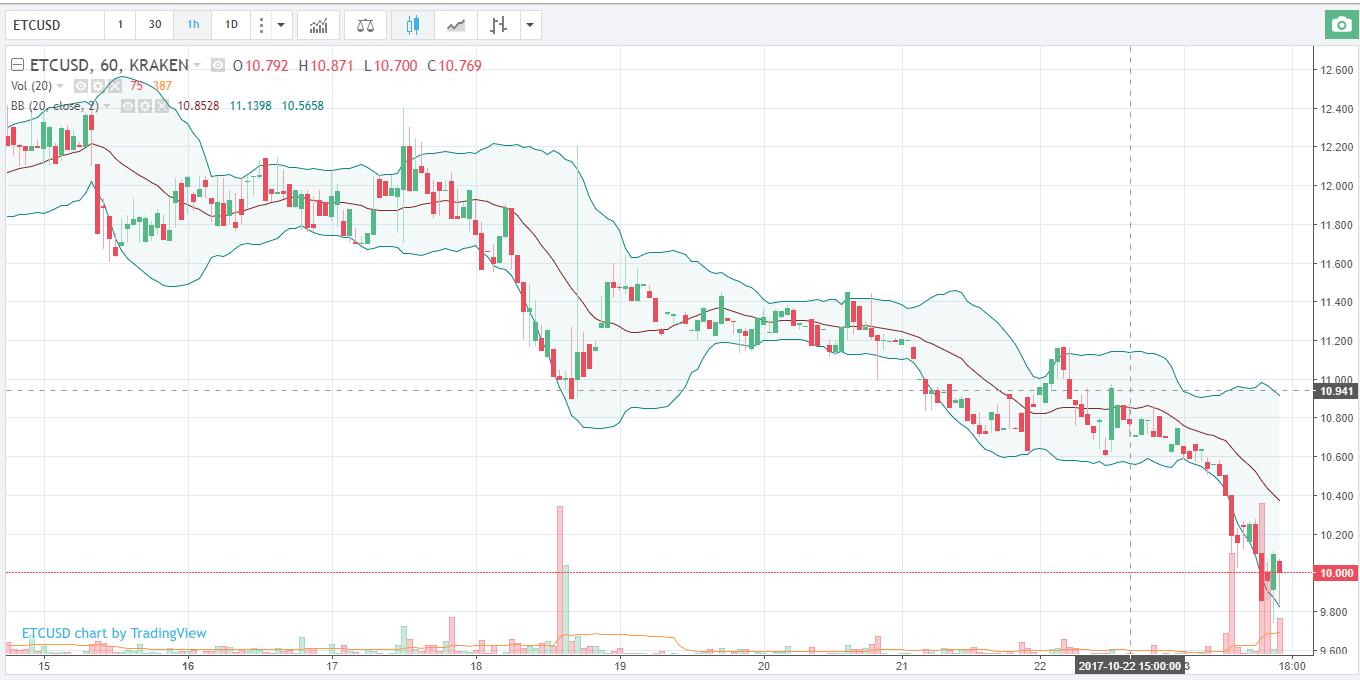Select the Bars chart style

[498, 25]
